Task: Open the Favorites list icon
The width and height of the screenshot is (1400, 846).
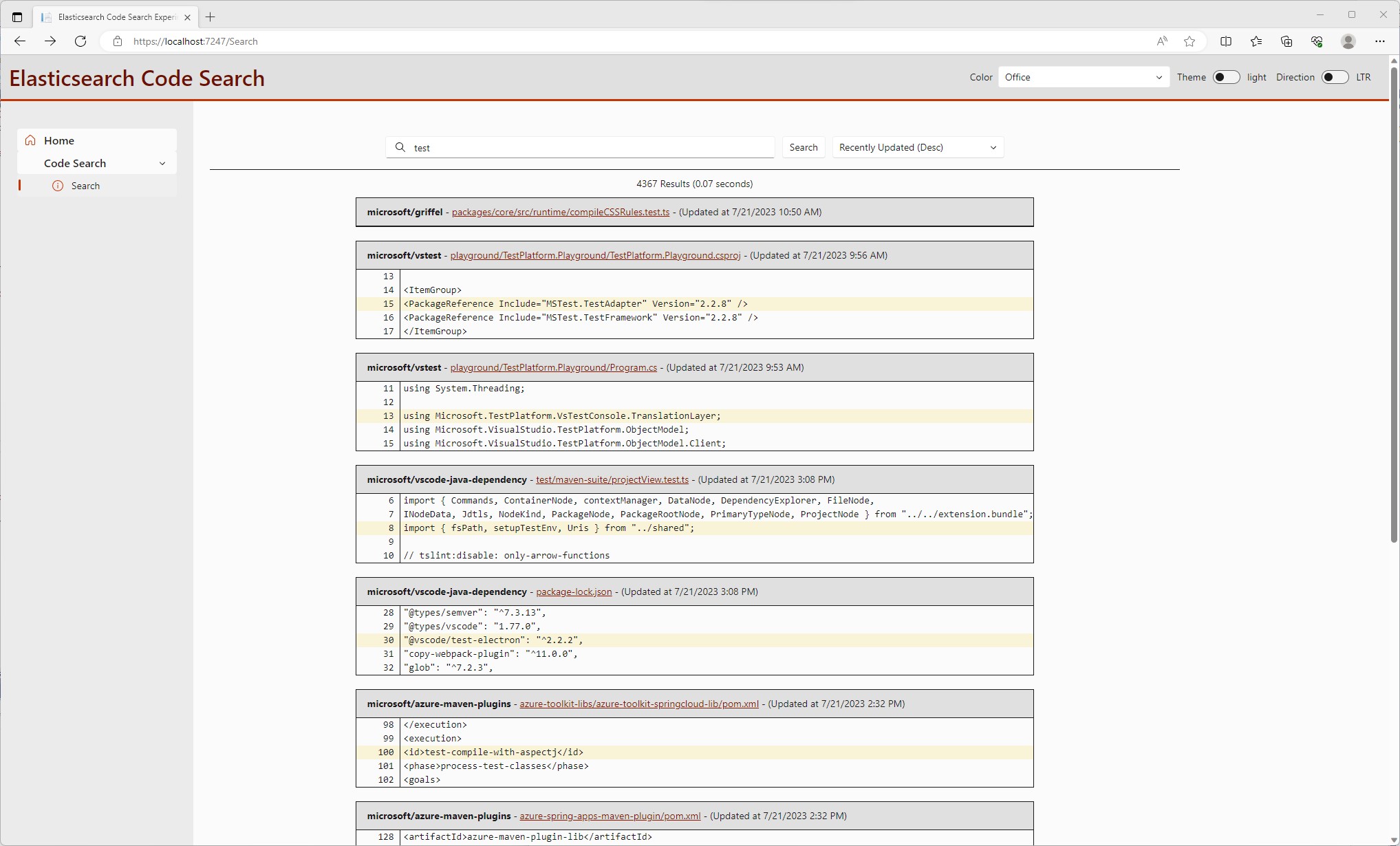Action: coord(1256,41)
